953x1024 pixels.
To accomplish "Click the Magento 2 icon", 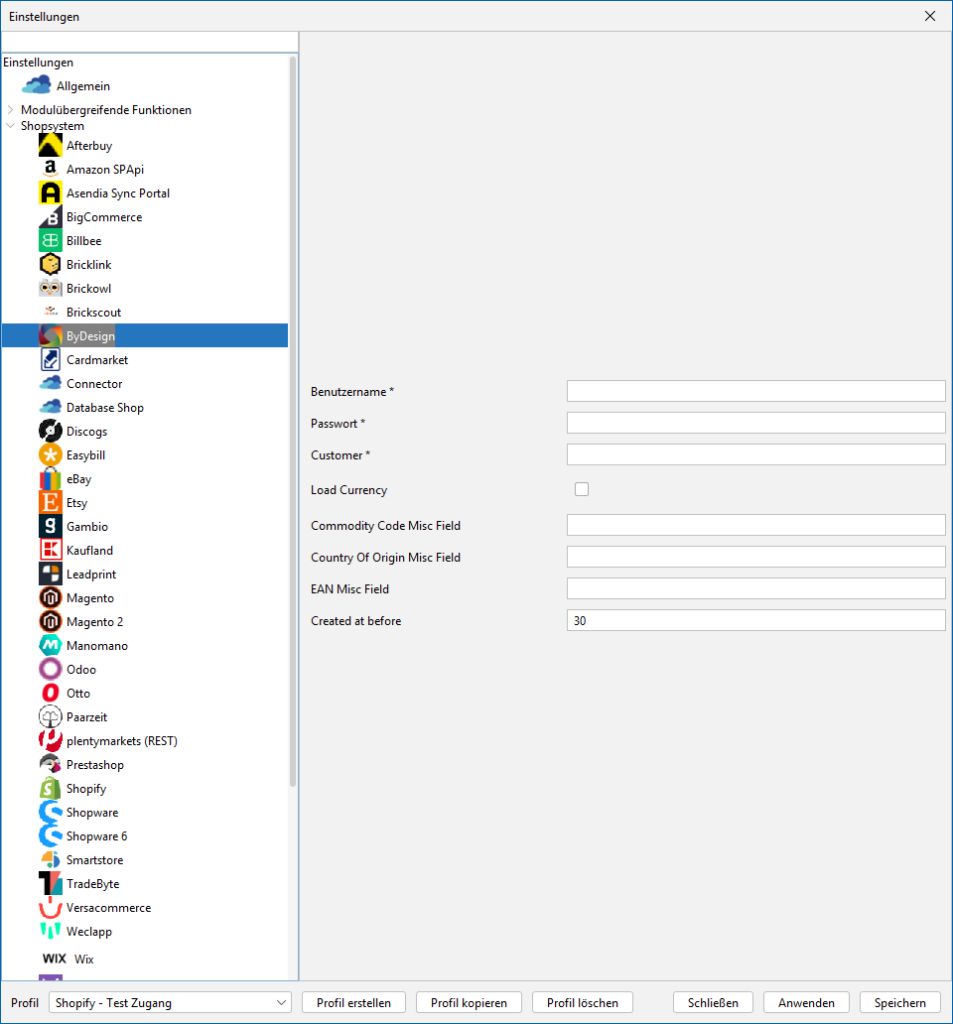I will click(50, 622).
